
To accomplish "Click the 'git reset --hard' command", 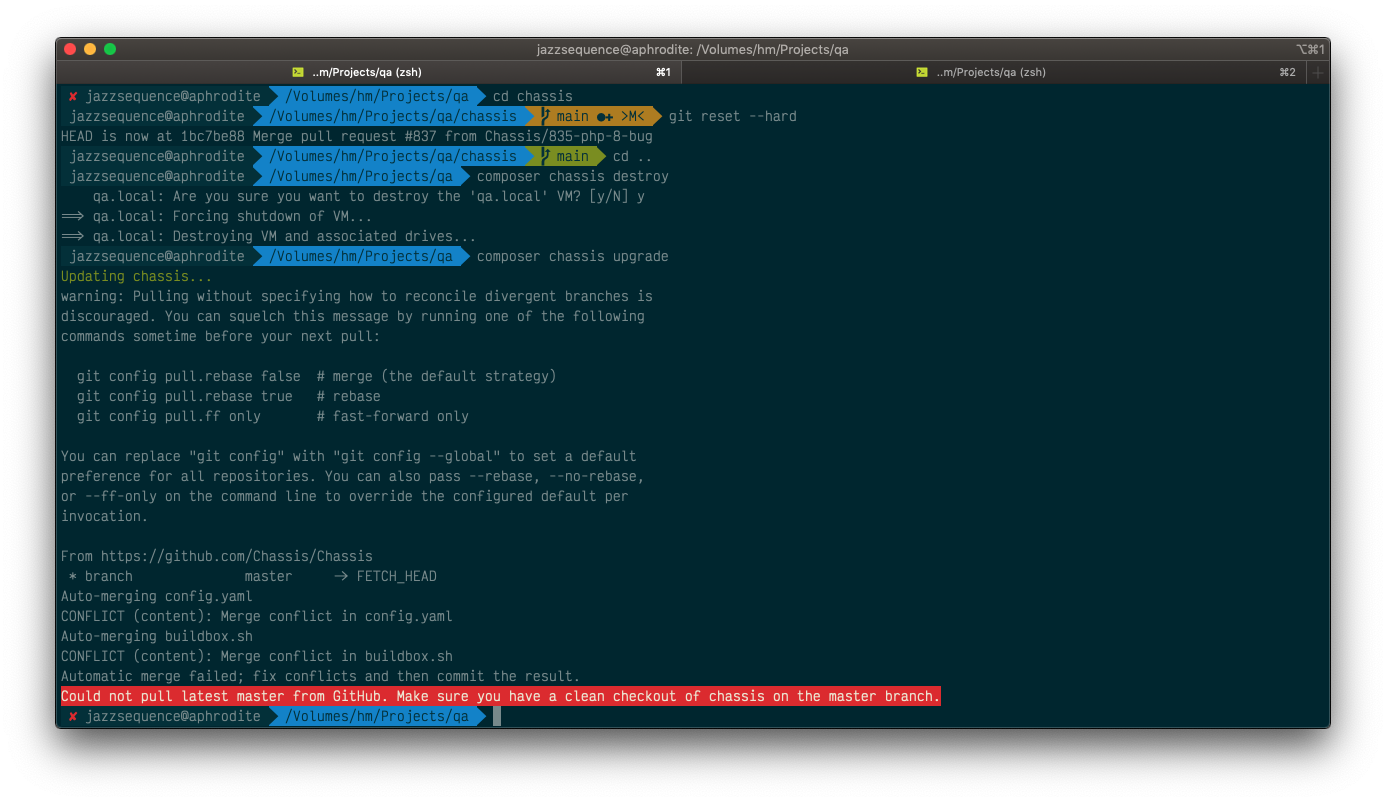I will click(733, 117).
